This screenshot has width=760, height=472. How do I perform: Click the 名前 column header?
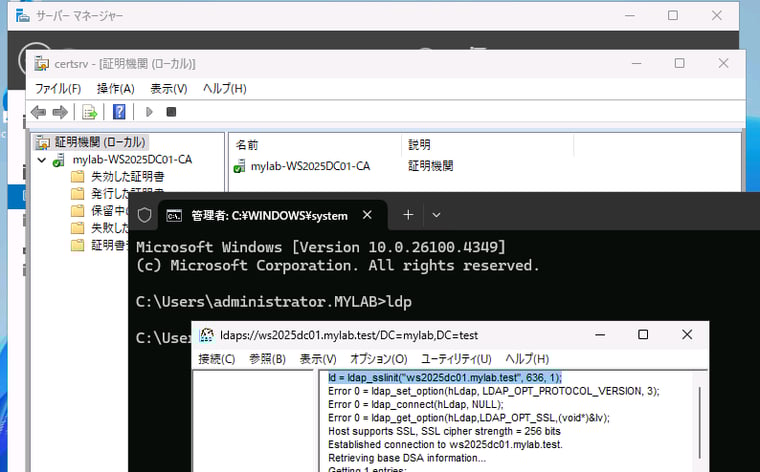[x=315, y=145]
